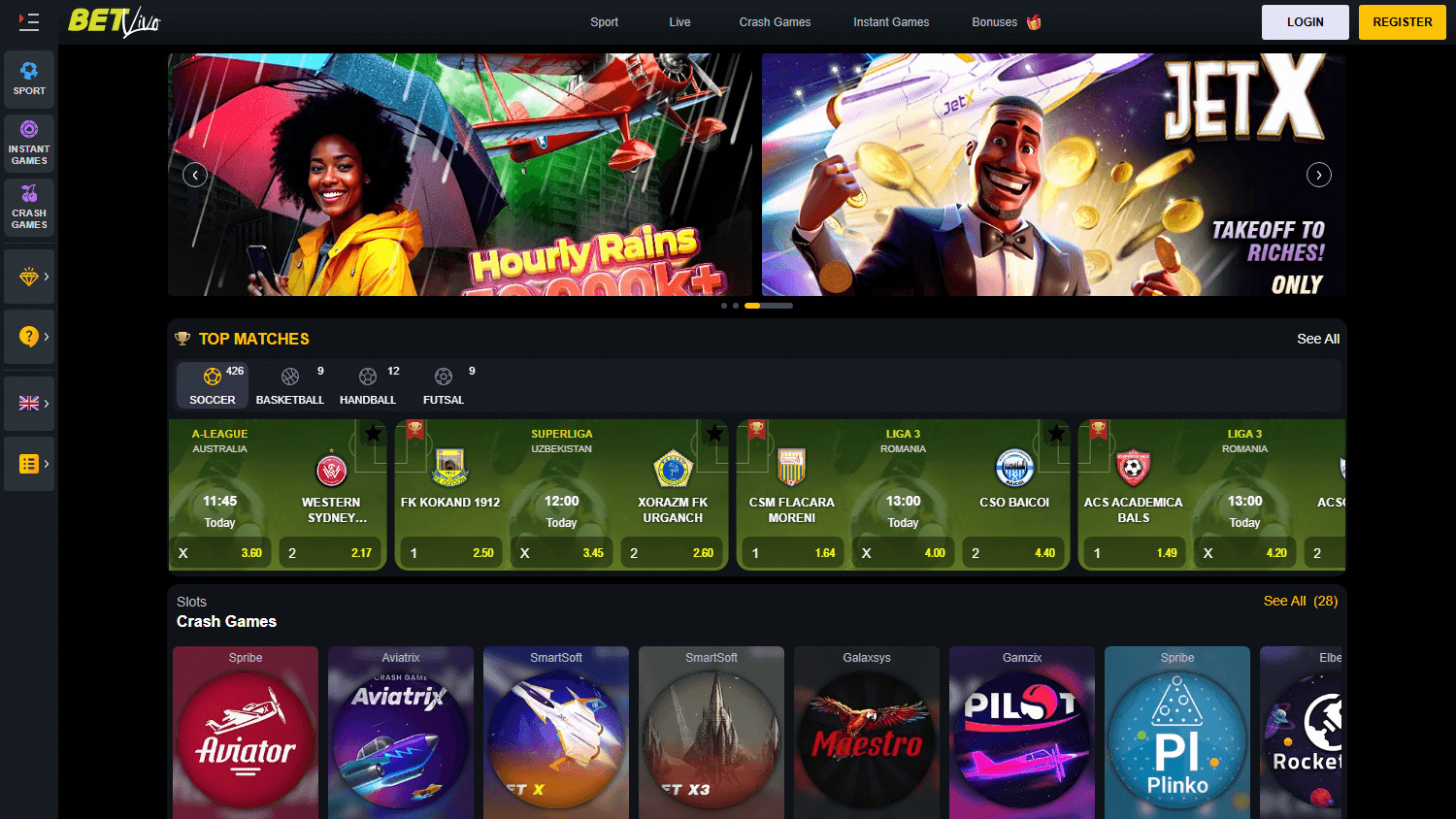The image size is (1456, 819).
Task: Select the Basketball filter icon under Top Matches
Action: click(289, 377)
